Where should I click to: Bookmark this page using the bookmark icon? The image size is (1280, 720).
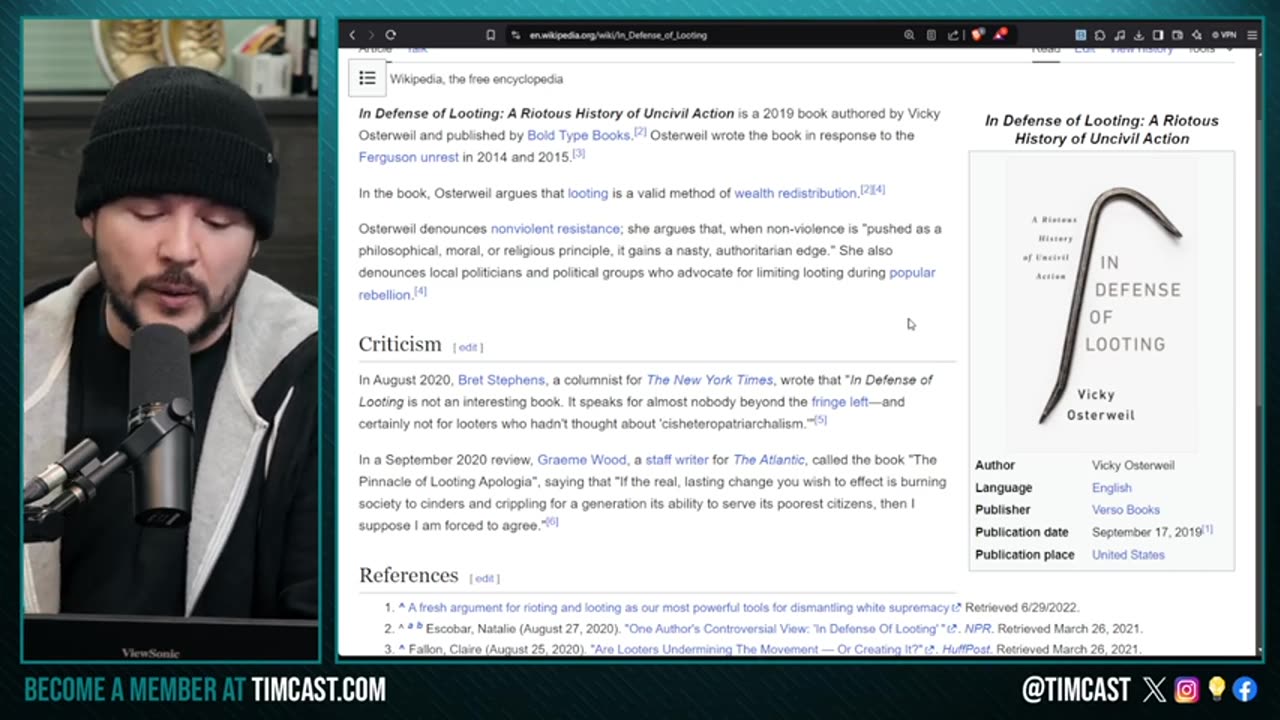[490, 35]
